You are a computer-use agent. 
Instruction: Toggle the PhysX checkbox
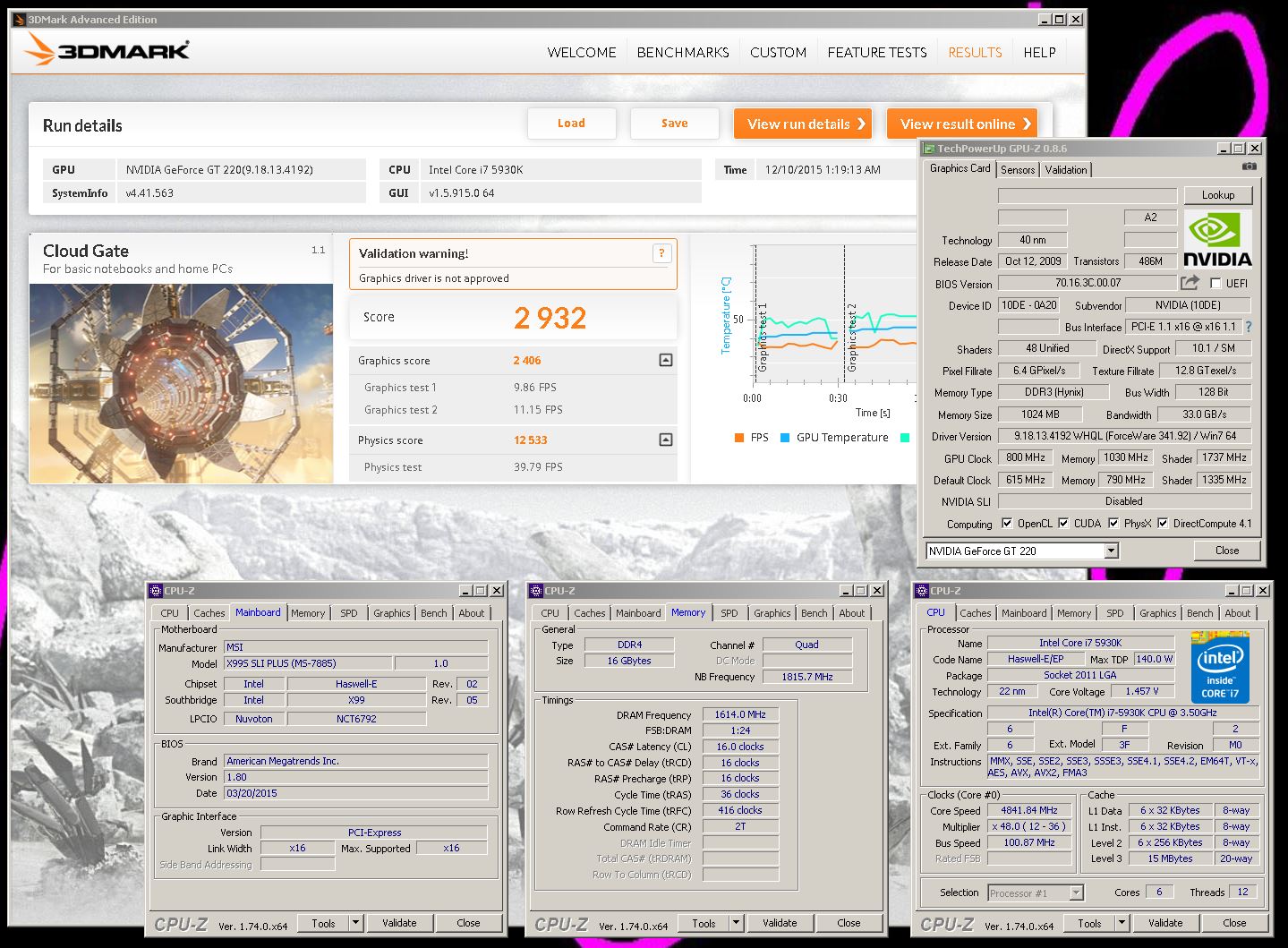click(1113, 523)
